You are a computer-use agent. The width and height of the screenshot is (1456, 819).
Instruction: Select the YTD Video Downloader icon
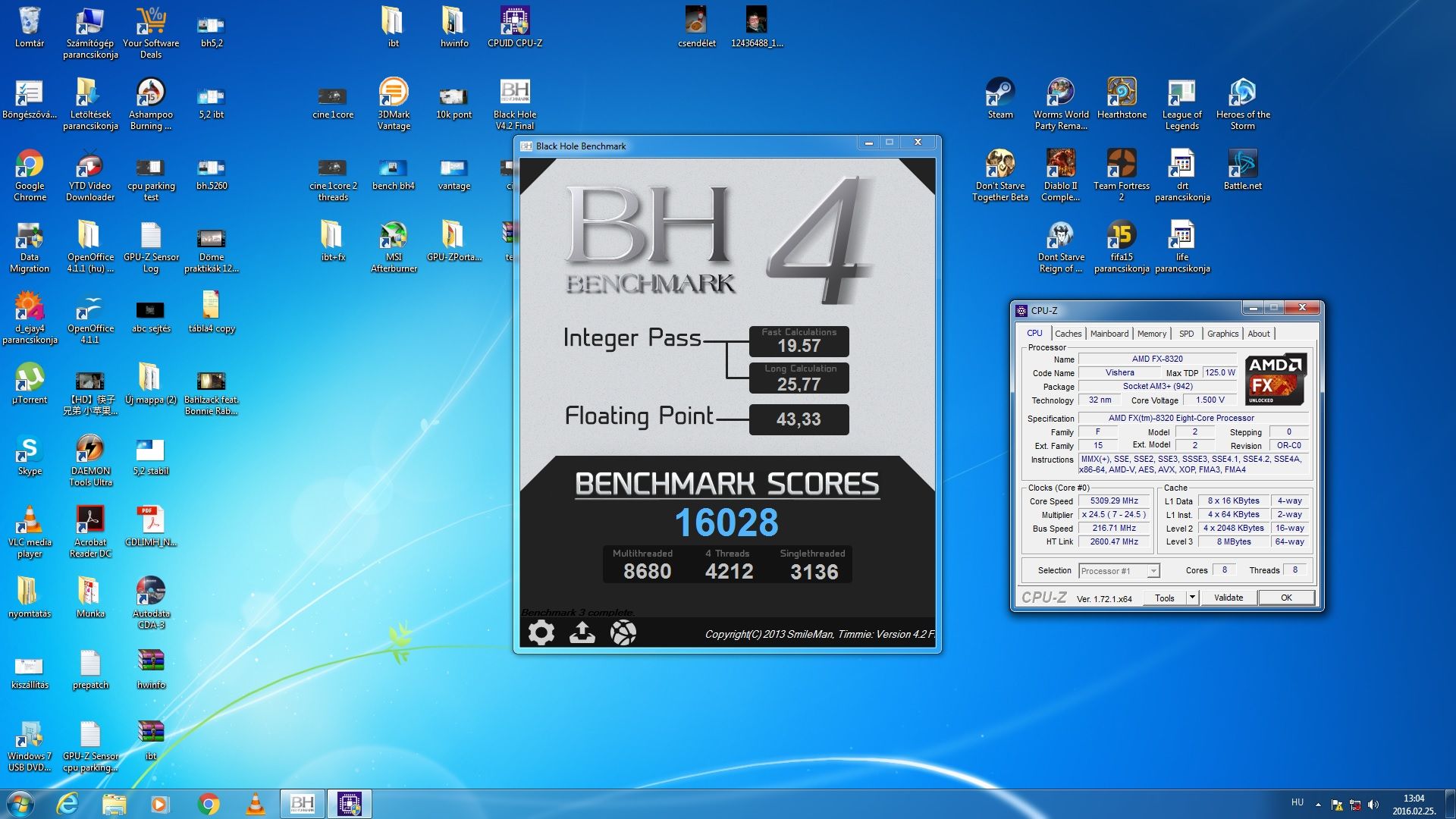click(x=90, y=175)
